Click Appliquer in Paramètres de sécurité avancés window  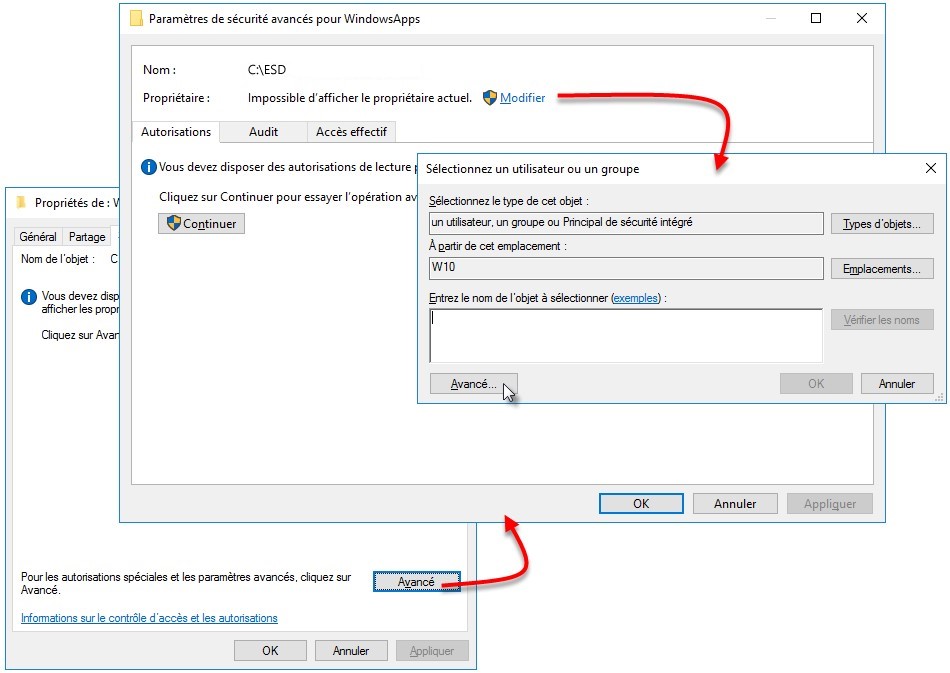click(x=829, y=503)
